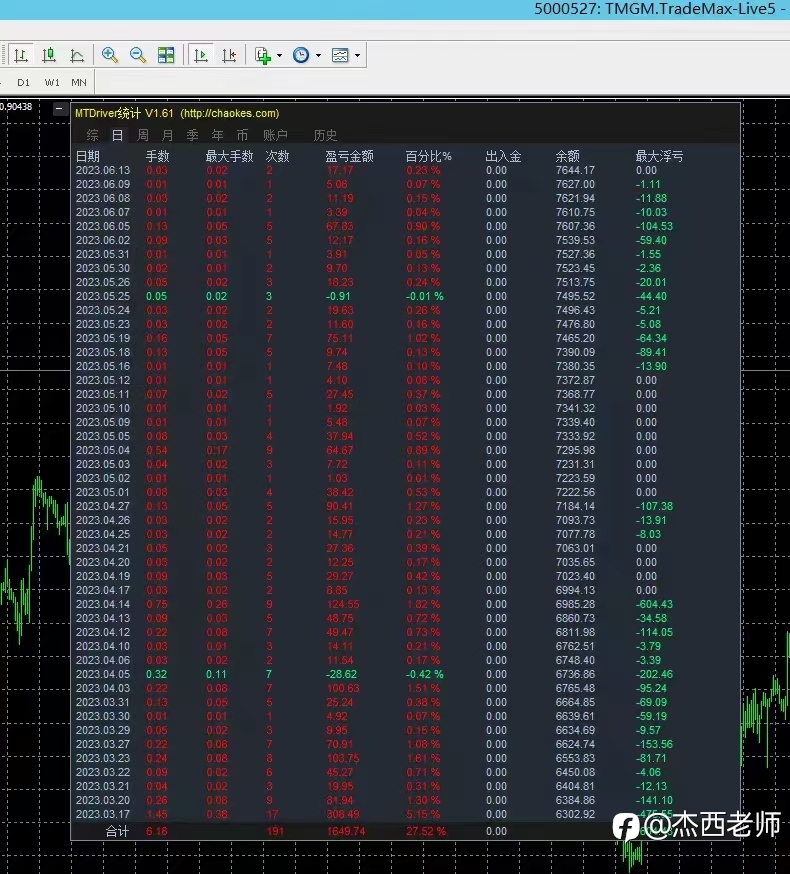
Task: Switch to the 季 quarterly tab
Action: (192, 135)
